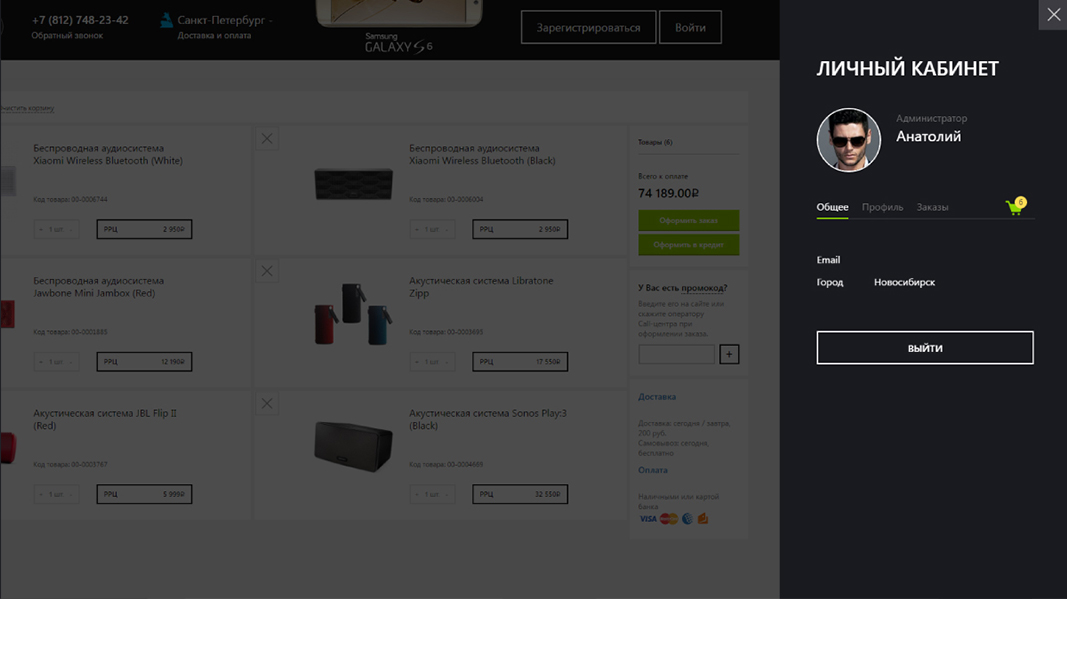Click the ВЫЙТИ logout button
The width and height of the screenshot is (1067, 648).
tap(925, 348)
